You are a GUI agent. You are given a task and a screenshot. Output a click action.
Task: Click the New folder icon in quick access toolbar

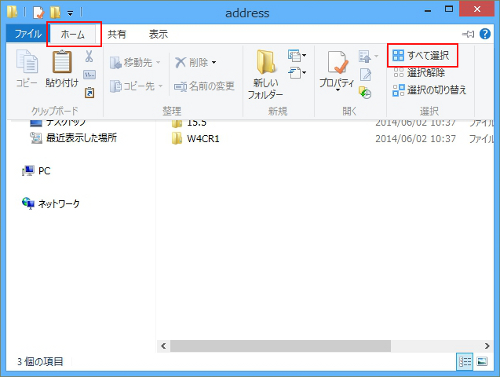pyautogui.click(x=55, y=13)
